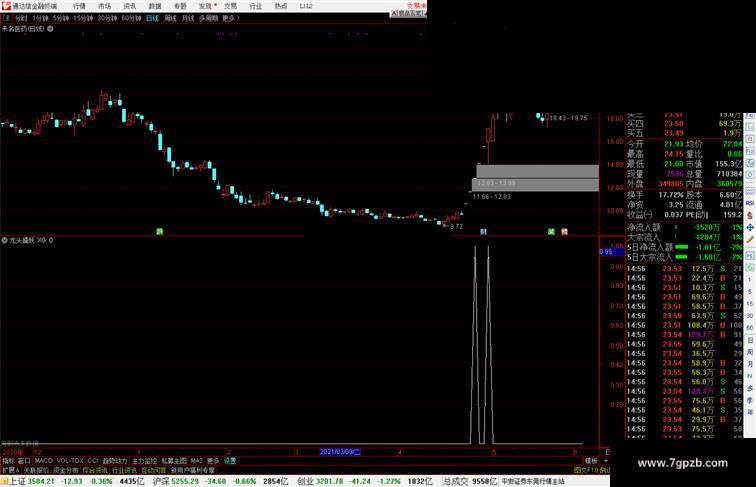This screenshot has width=756, height=487.
Task: Switch to 30分钟 period tab
Action: pos(107,18)
